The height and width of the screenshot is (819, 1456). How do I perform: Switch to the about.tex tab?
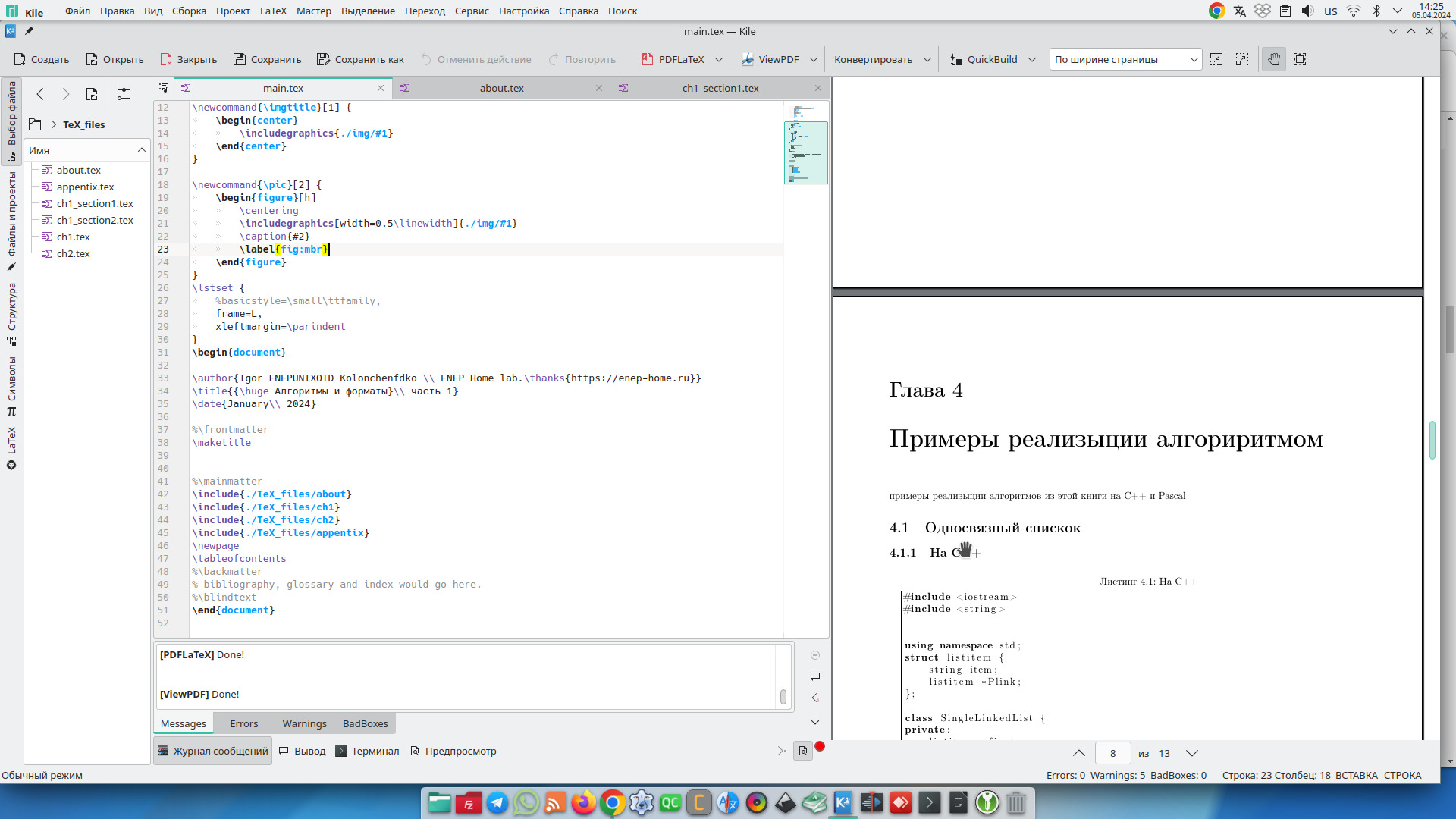pyautogui.click(x=501, y=88)
